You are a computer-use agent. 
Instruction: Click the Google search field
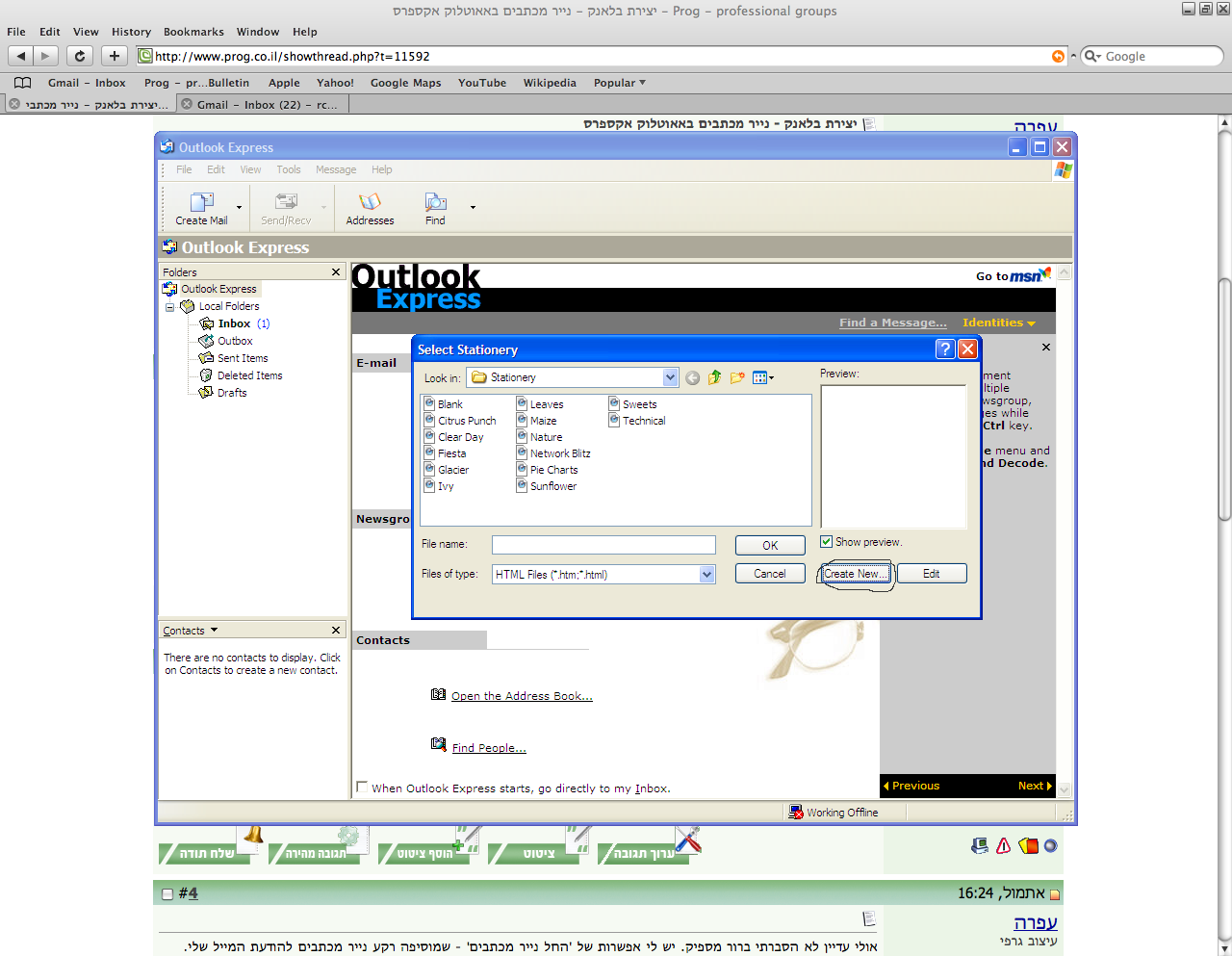pos(1153,57)
